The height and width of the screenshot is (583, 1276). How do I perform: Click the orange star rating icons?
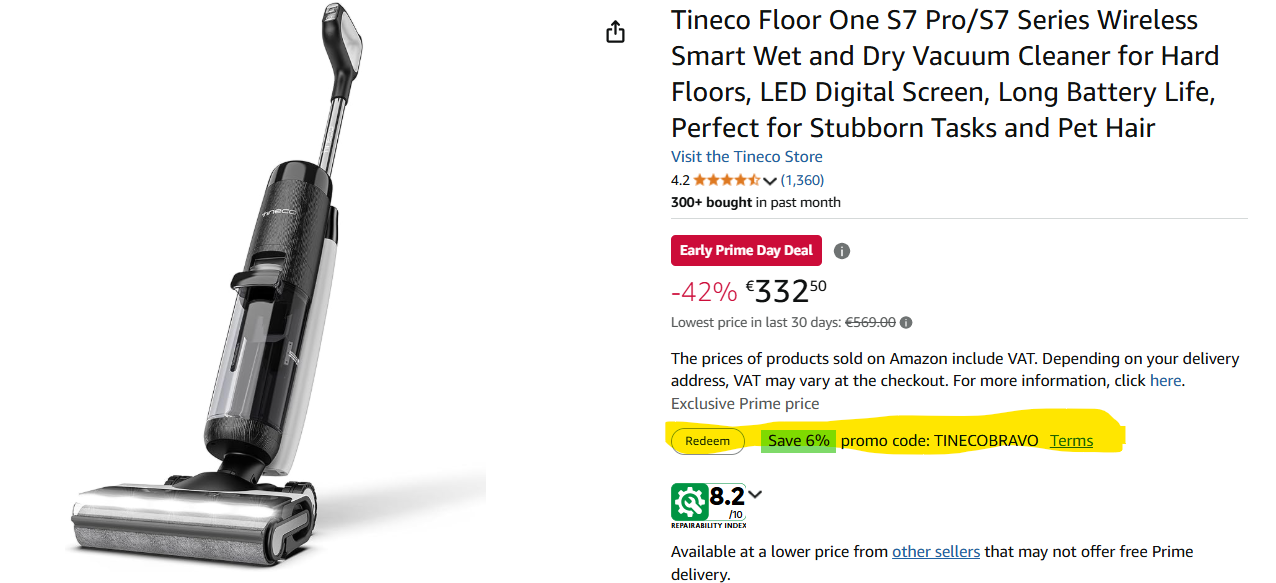[x=726, y=181]
